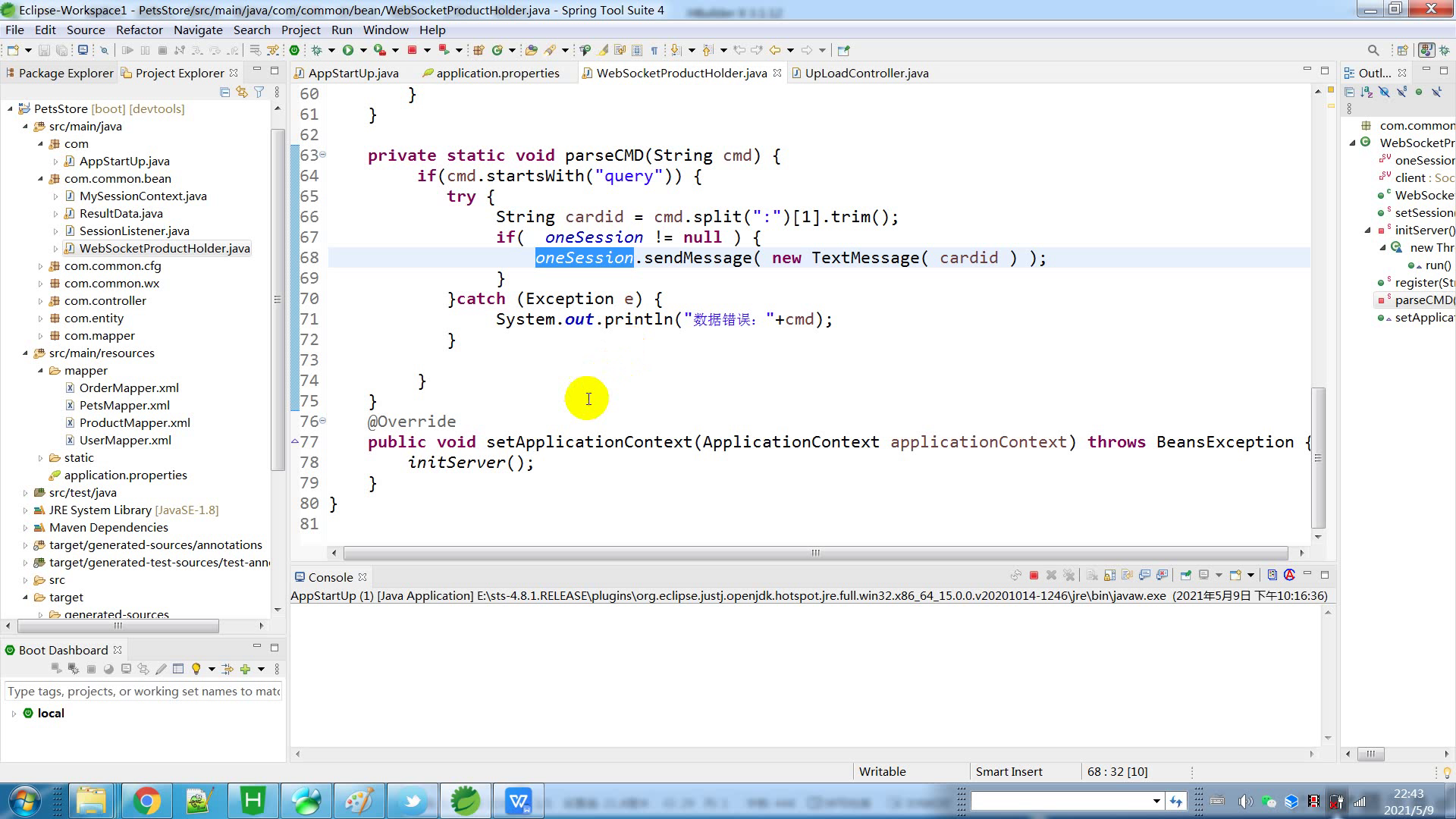Open Chrome from the Windows taskbar
This screenshot has width=1456, height=819.
tap(146, 800)
